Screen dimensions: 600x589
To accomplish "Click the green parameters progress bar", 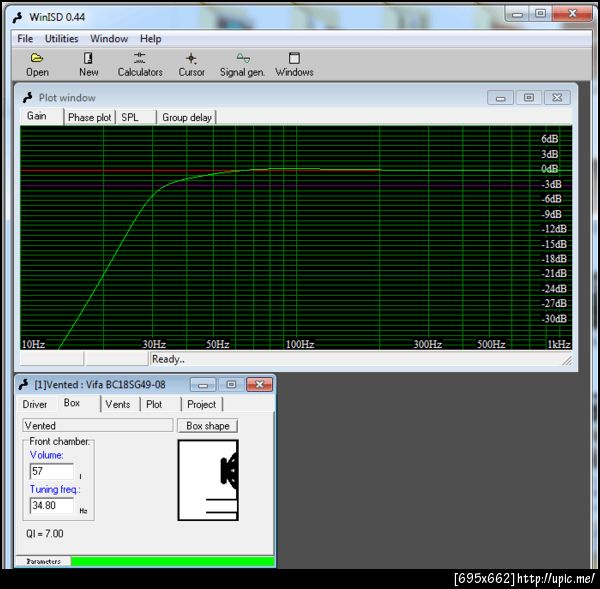I will pos(173,561).
